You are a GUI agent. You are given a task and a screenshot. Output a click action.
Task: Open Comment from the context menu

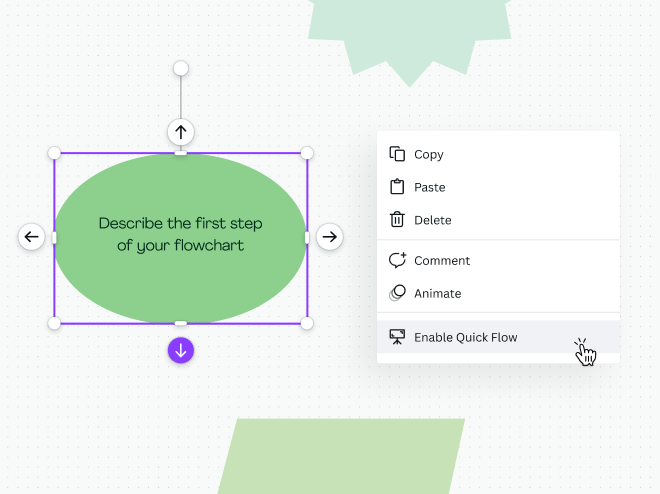(x=498, y=260)
